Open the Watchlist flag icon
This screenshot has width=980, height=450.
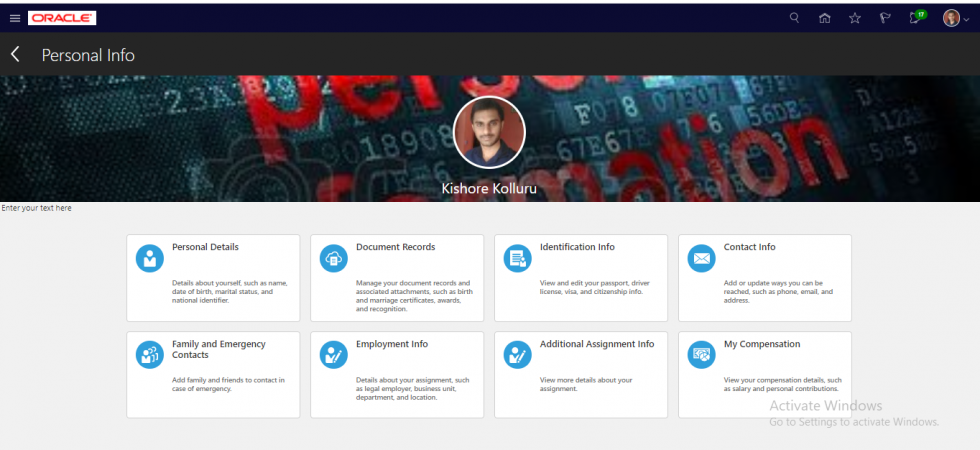pos(885,18)
